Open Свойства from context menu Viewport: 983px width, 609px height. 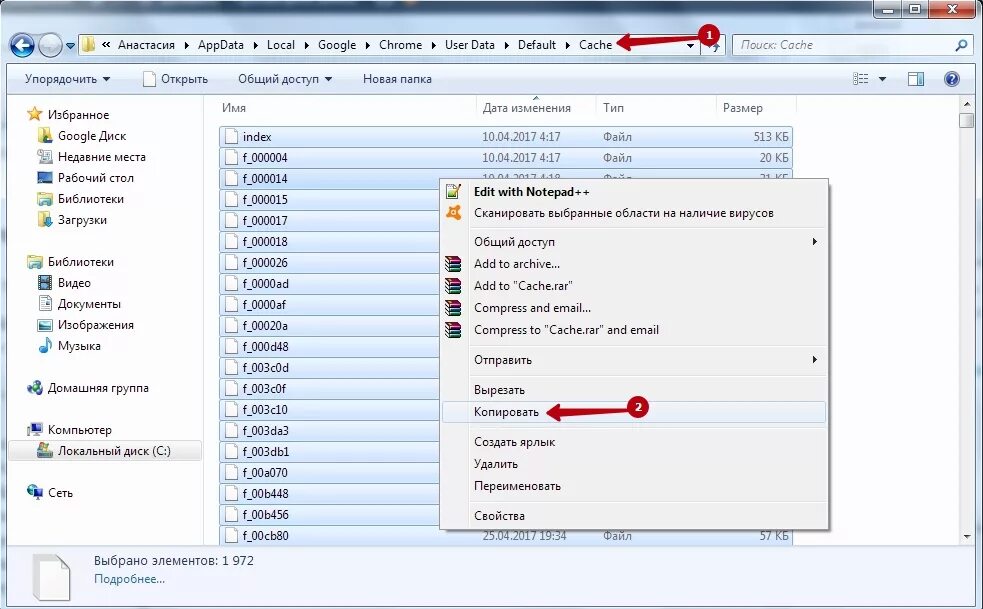pyautogui.click(x=634, y=516)
